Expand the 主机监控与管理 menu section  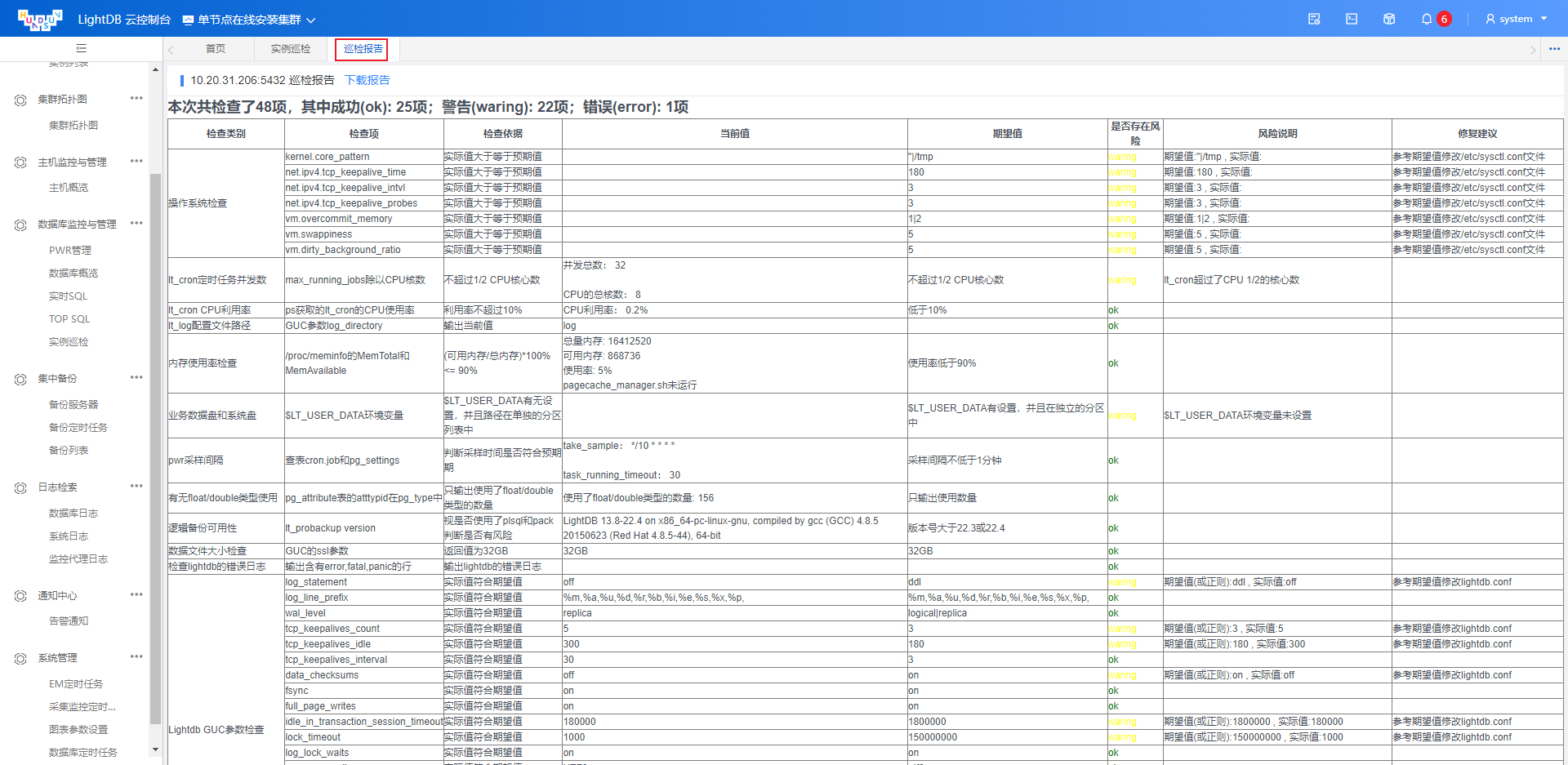click(x=72, y=162)
